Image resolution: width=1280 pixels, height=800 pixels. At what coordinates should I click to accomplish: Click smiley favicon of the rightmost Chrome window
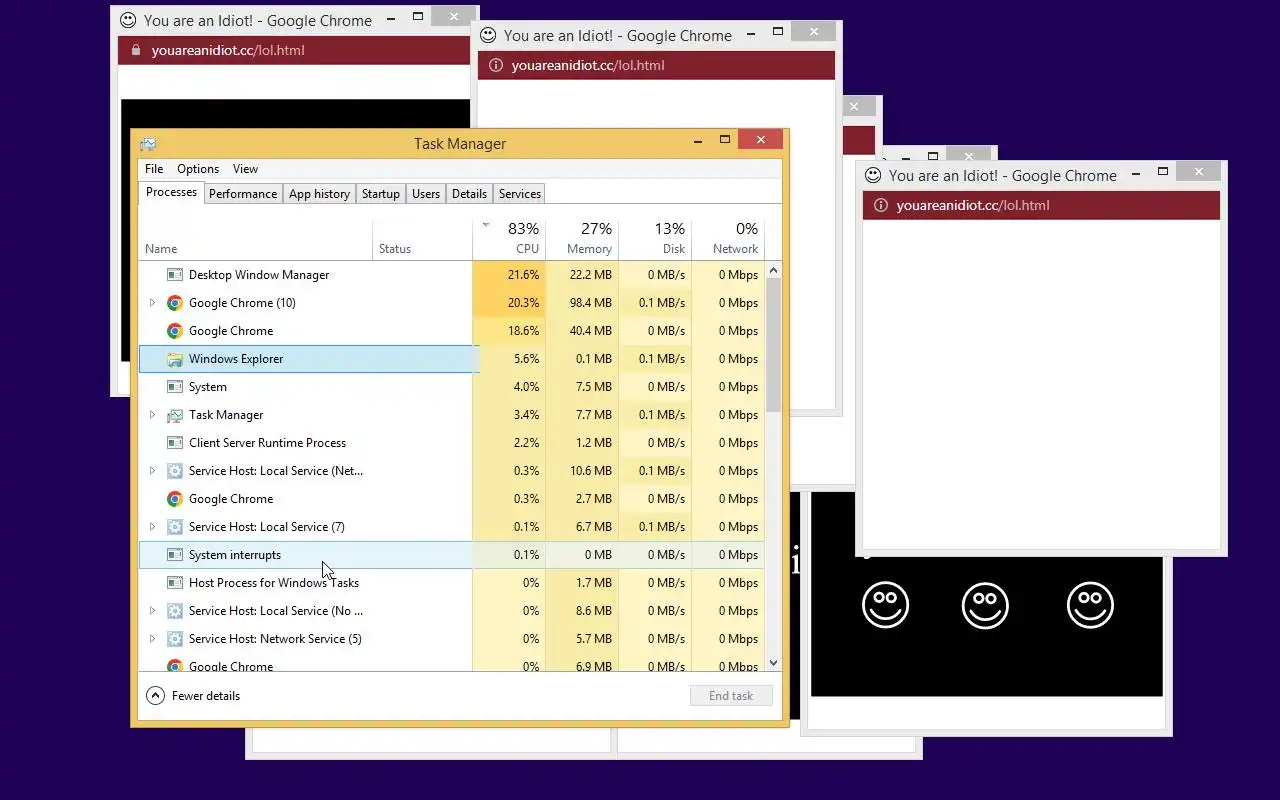point(873,175)
